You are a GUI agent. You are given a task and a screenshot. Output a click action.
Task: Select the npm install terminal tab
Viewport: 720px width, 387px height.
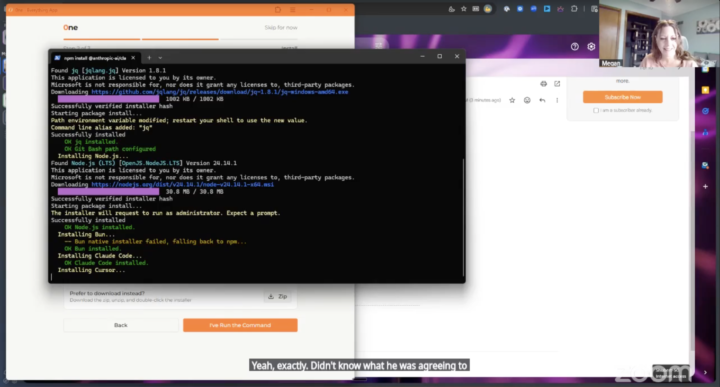(x=95, y=58)
